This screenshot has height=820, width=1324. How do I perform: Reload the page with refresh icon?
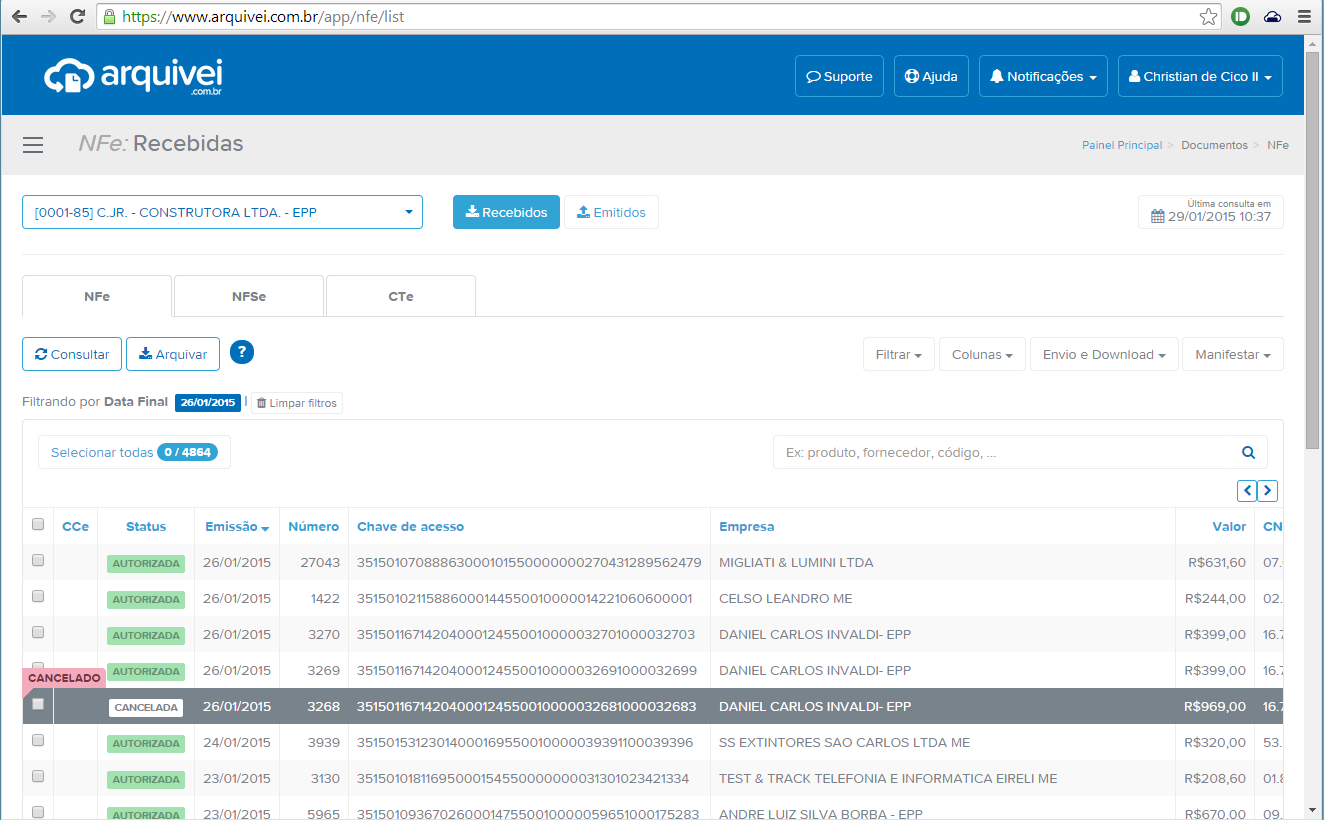[77, 17]
